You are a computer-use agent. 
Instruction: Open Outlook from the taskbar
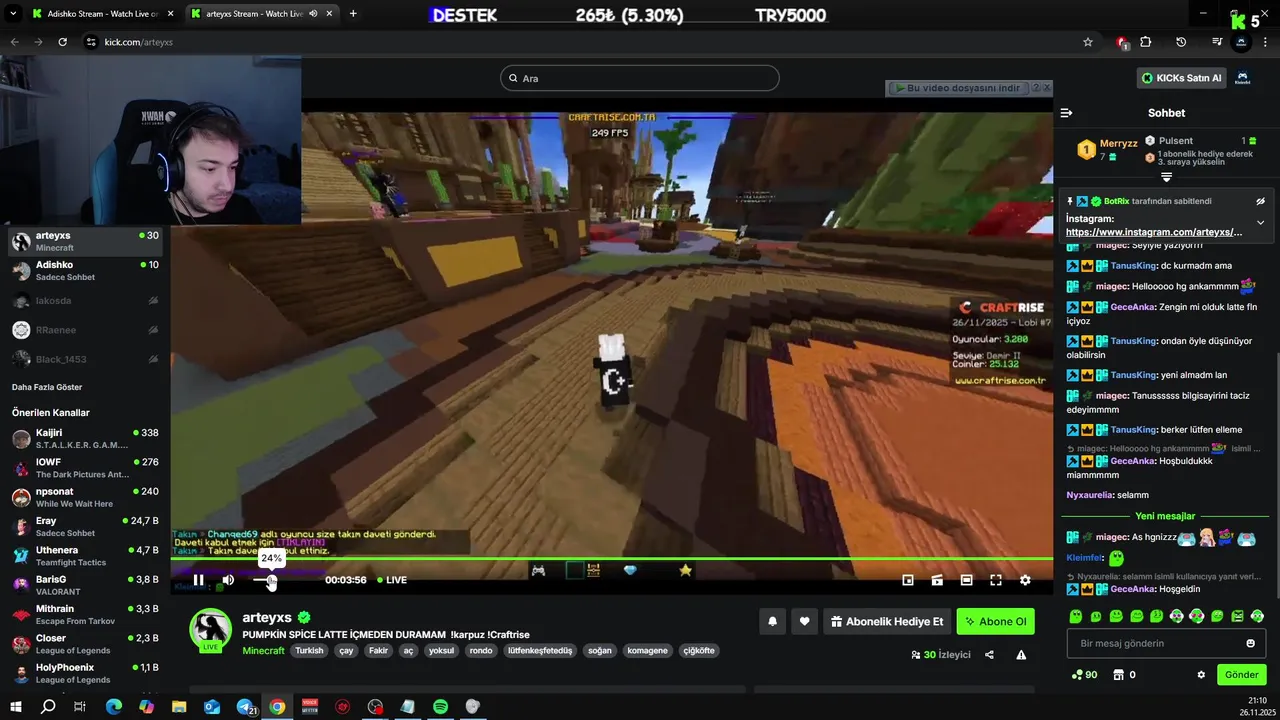click(x=212, y=707)
